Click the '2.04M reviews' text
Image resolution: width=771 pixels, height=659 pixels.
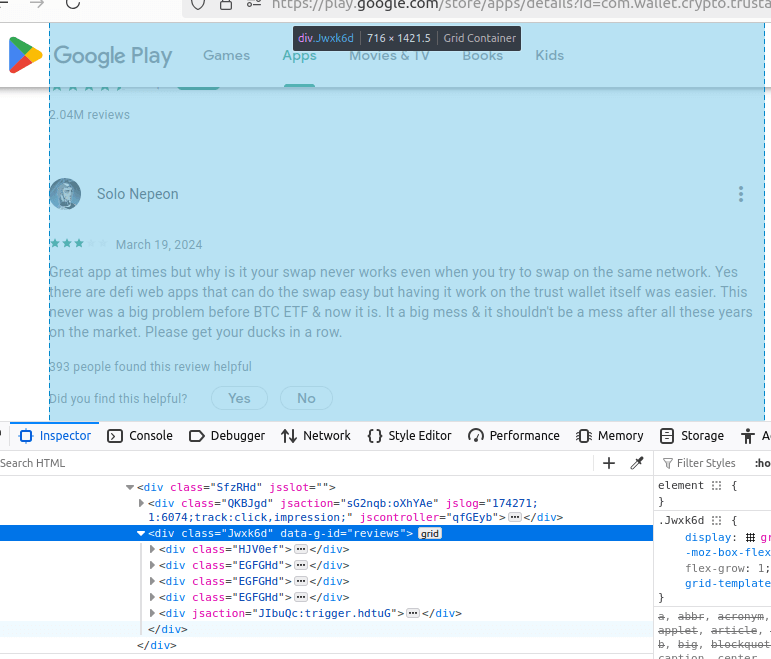click(x=89, y=115)
